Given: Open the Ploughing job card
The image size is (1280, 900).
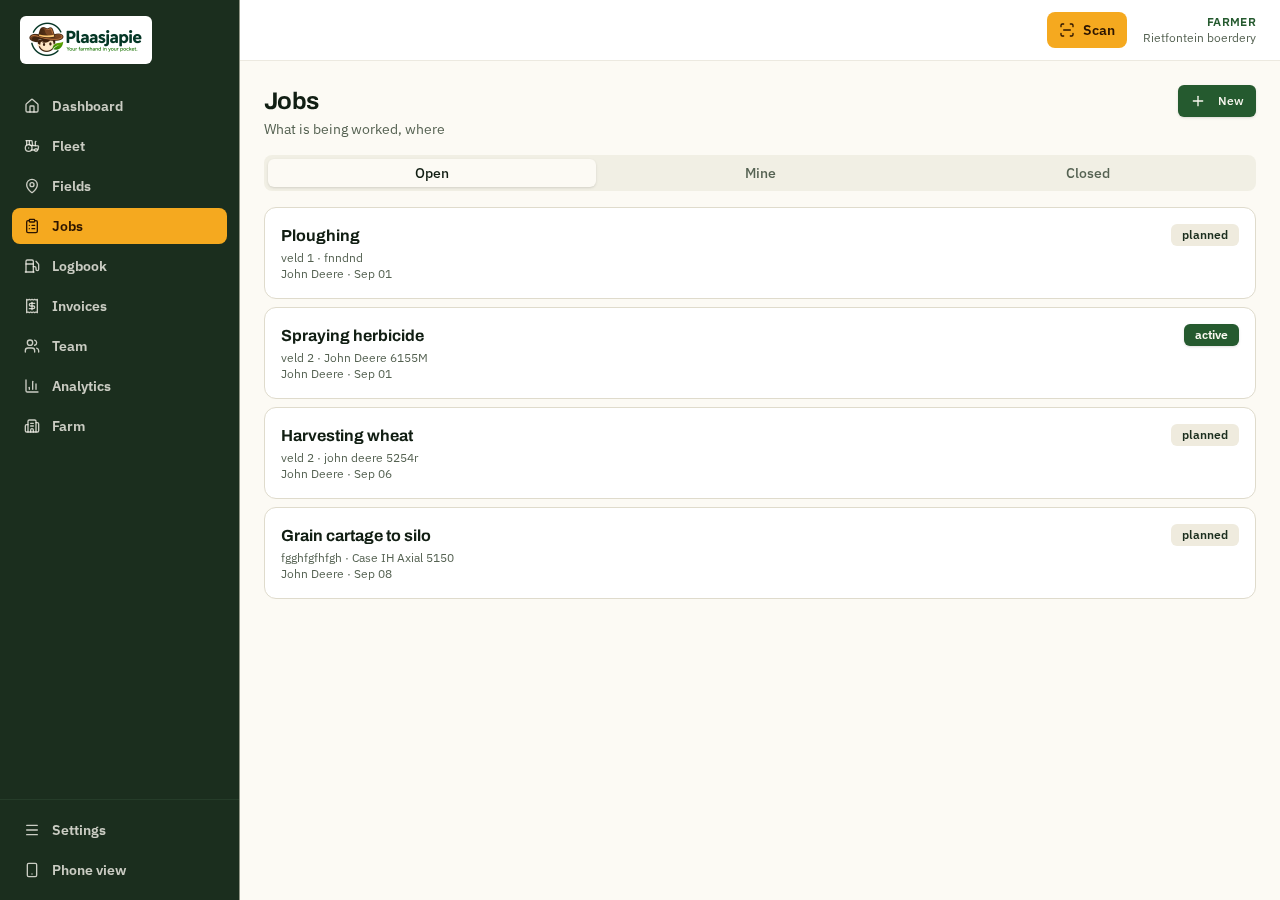Looking at the screenshot, I should (760, 253).
